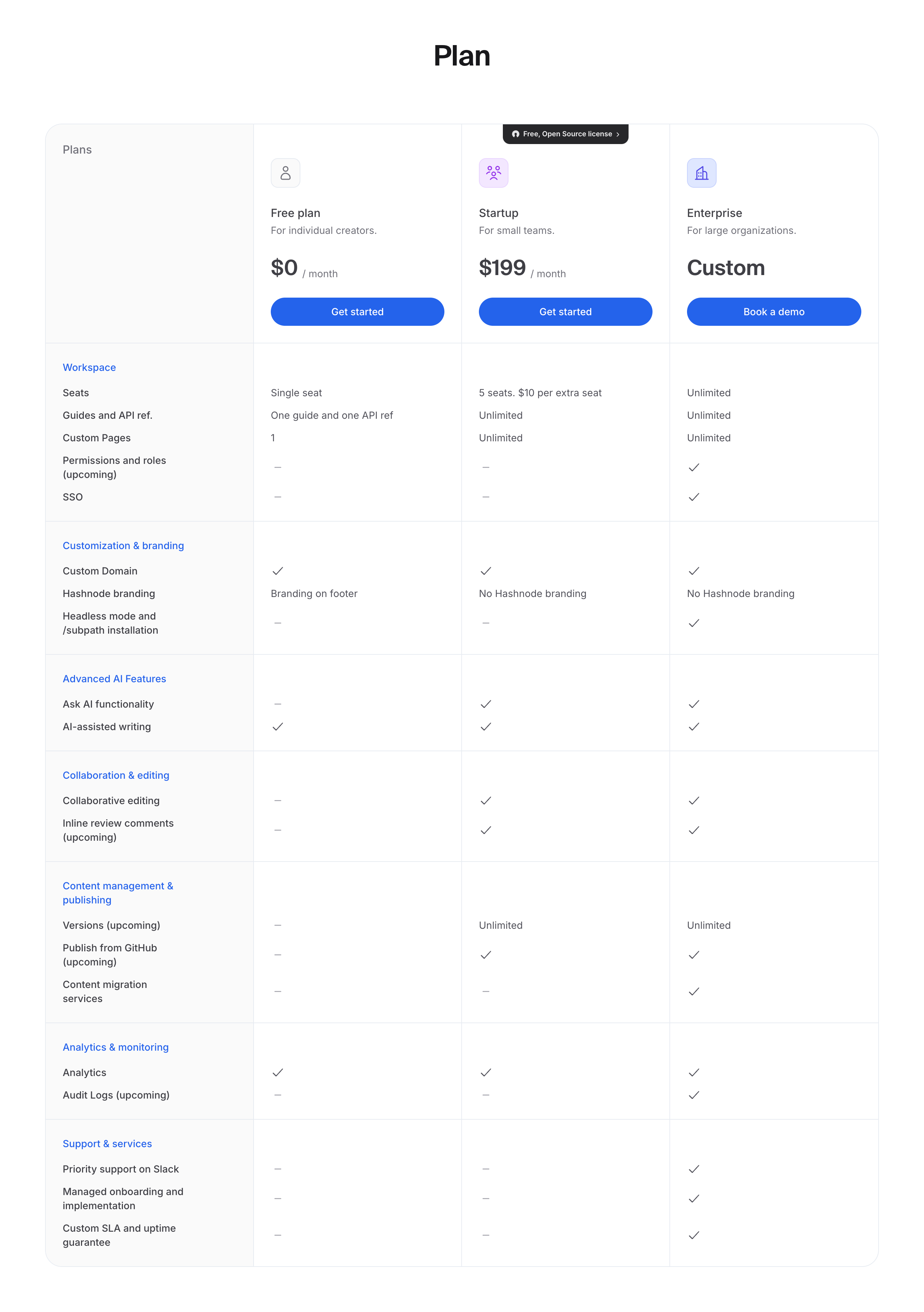Screen dimensions: 924x1312
Task: Click GitHub icon in open source banner
Action: click(516, 134)
